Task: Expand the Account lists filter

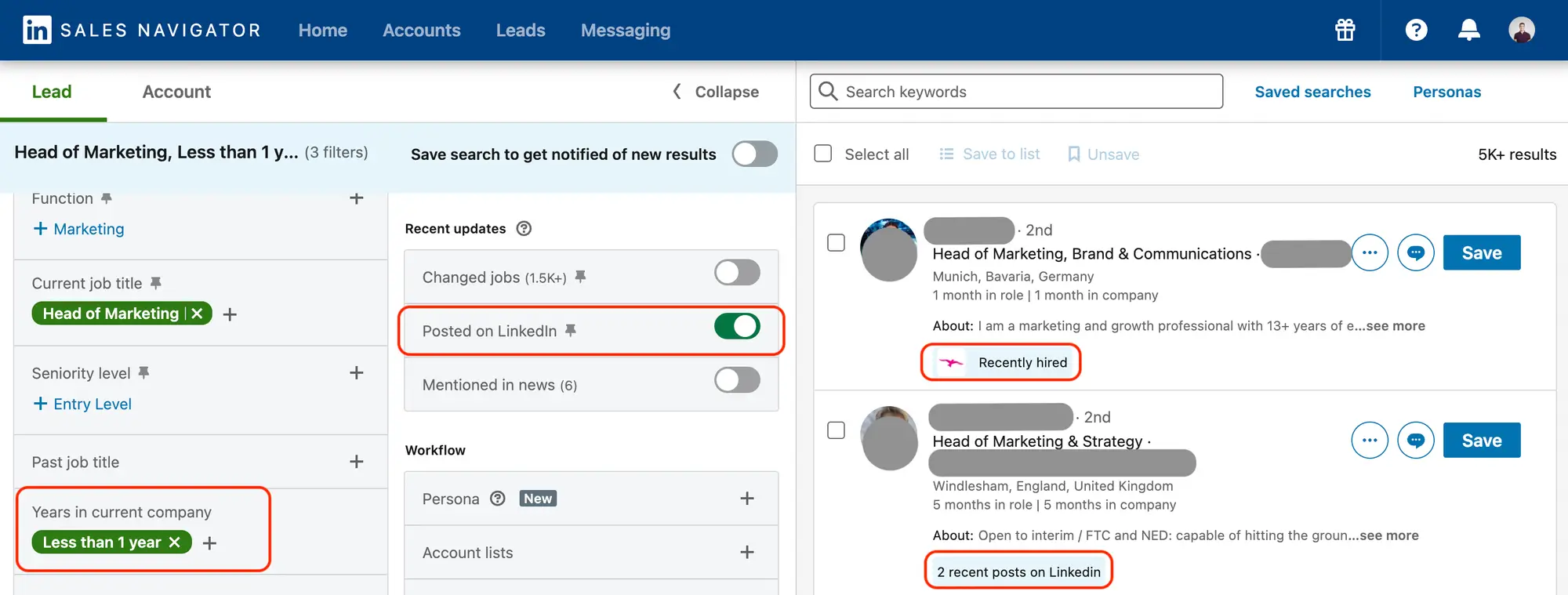Action: [747, 553]
